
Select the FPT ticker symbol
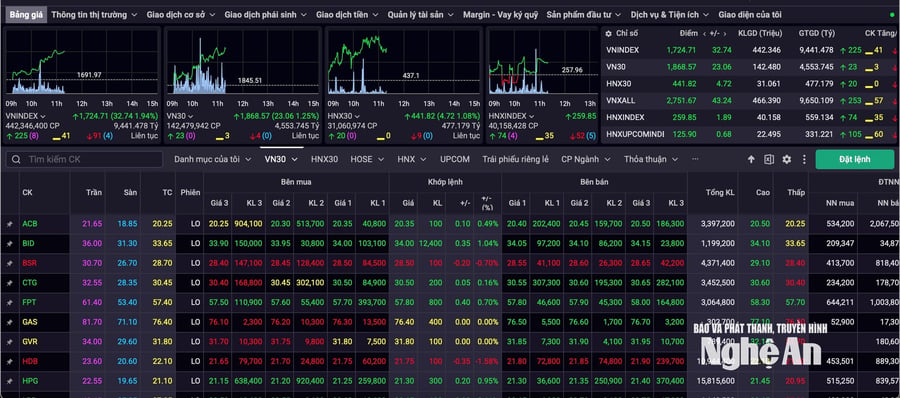(x=29, y=302)
